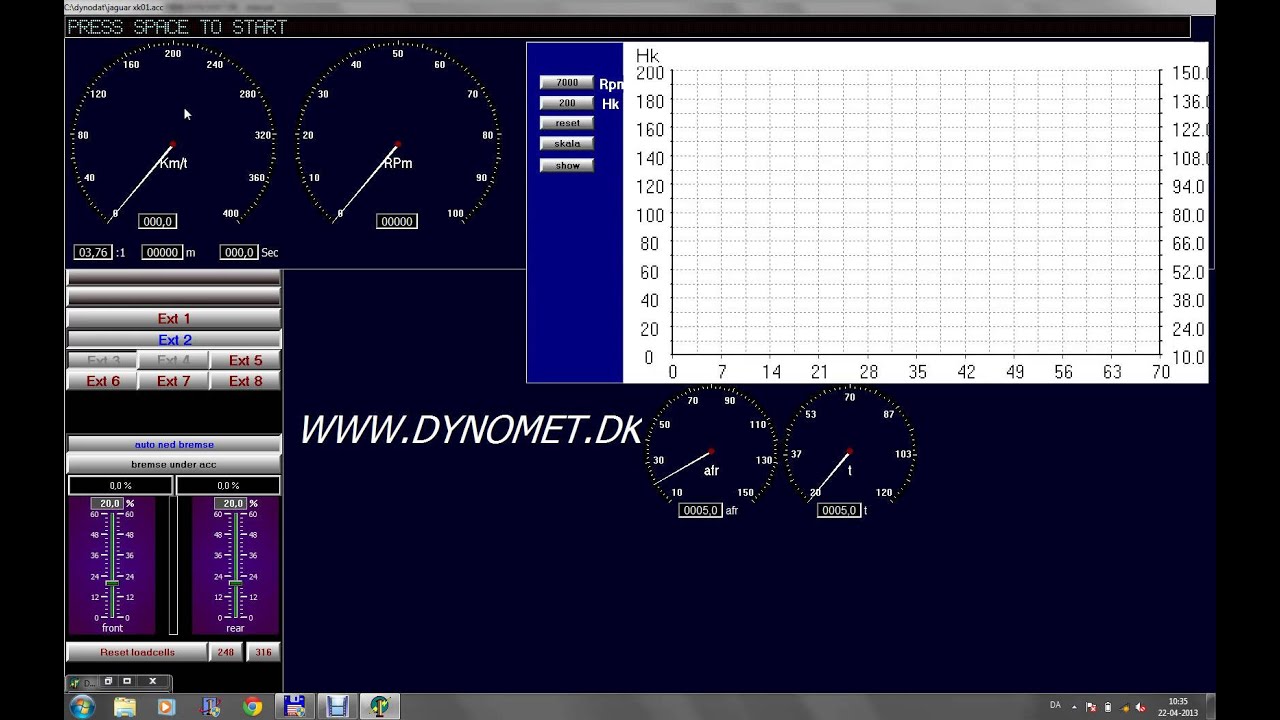Click the skala button
Screen dimensions: 1280x720
click(567, 144)
